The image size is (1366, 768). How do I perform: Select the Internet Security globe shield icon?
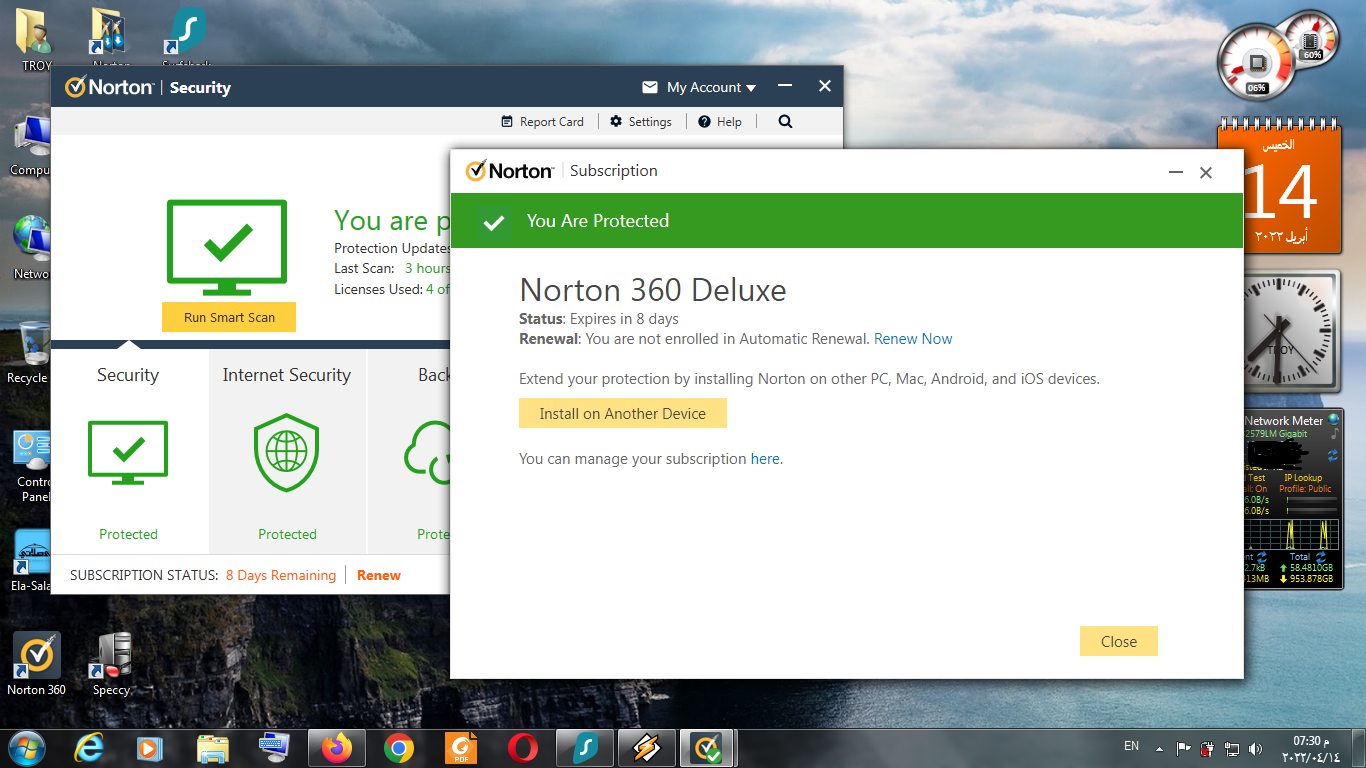287,453
